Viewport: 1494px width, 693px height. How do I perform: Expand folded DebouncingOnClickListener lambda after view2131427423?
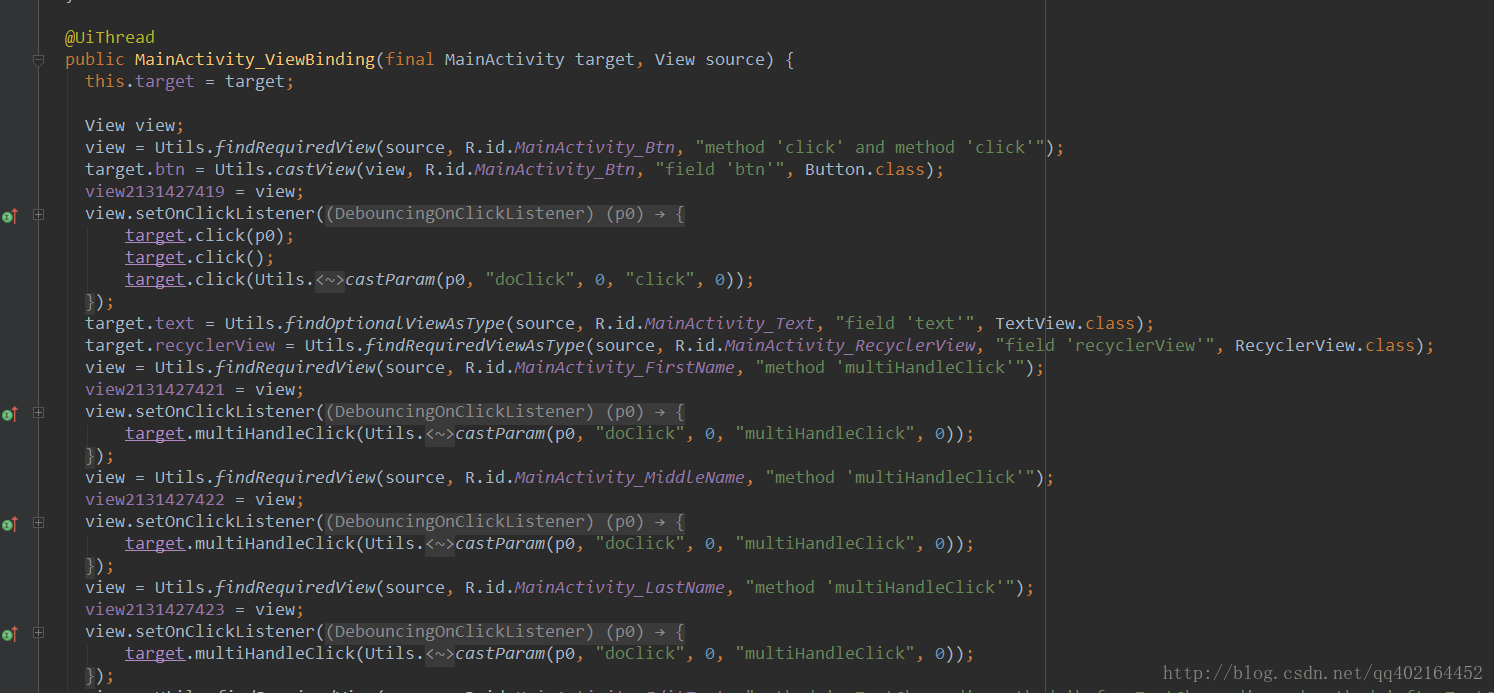[505, 632]
